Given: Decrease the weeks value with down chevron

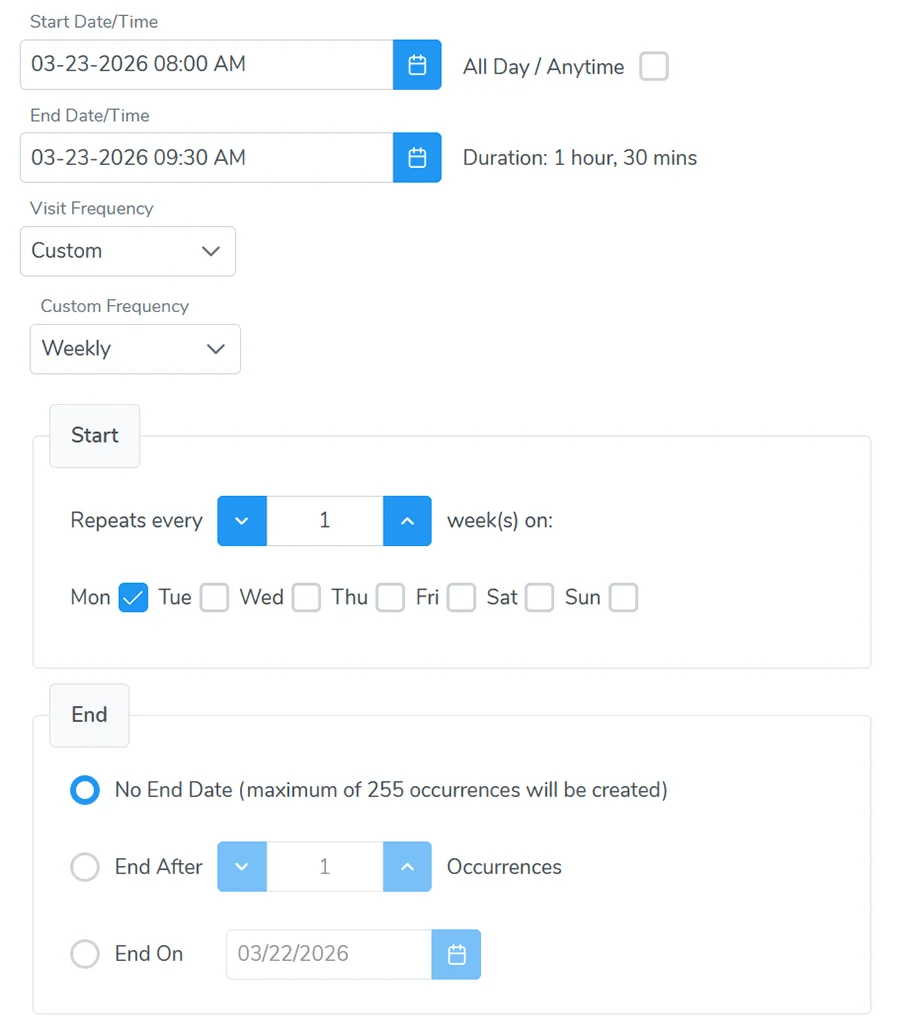Looking at the screenshot, I should pyautogui.click(x=242, y=521).
